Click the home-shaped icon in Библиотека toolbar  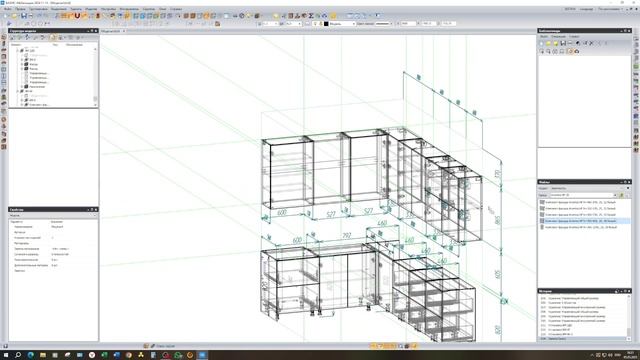point(577,51)
